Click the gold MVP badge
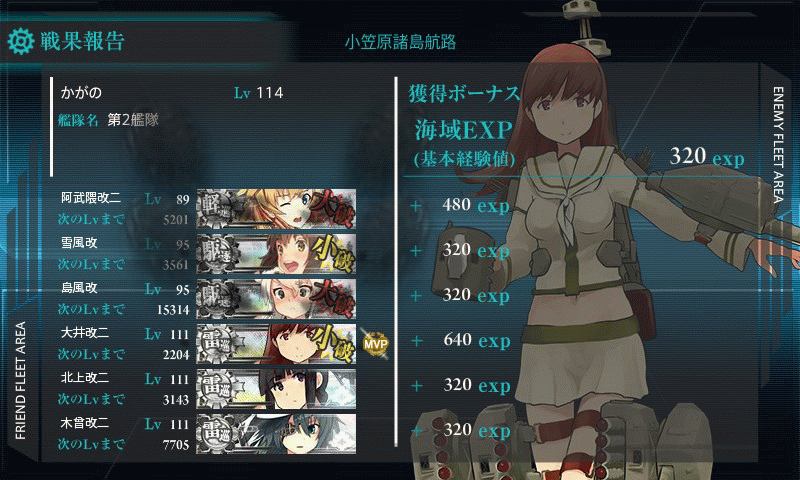Image resolution: width=800 pixels, height=480 pixels. click(x=375, y=344)
